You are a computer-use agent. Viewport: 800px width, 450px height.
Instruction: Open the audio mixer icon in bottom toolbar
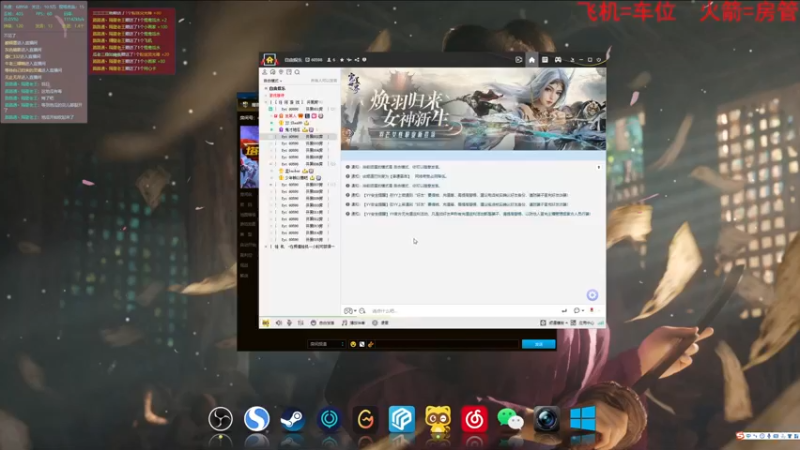pyautogui.click(x=301, y=323)
